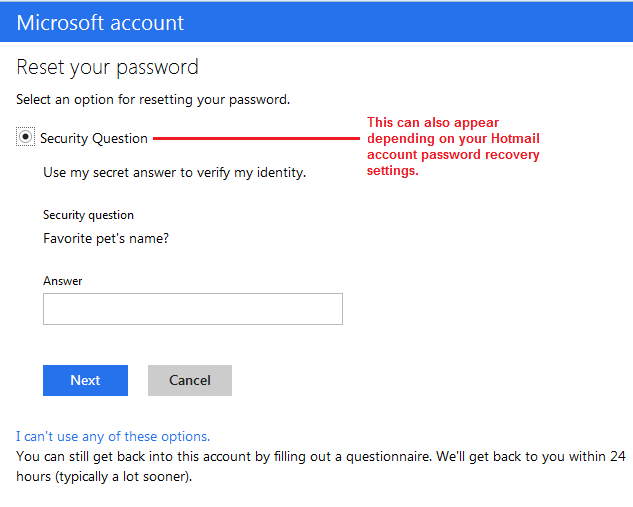The height and width of the screenshot is (507, 633).
Task: Click "Select an option for resetting" instruction
Action: point(153,100)
